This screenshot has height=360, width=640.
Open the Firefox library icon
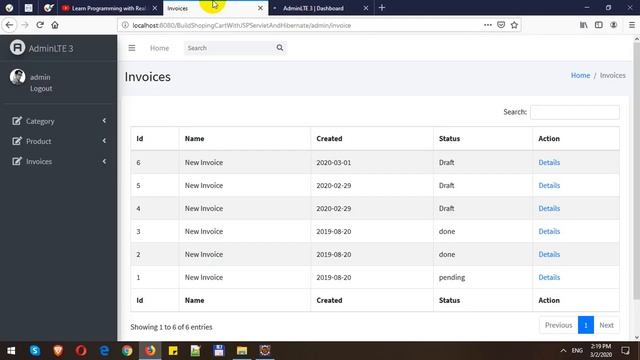(584, 25)
